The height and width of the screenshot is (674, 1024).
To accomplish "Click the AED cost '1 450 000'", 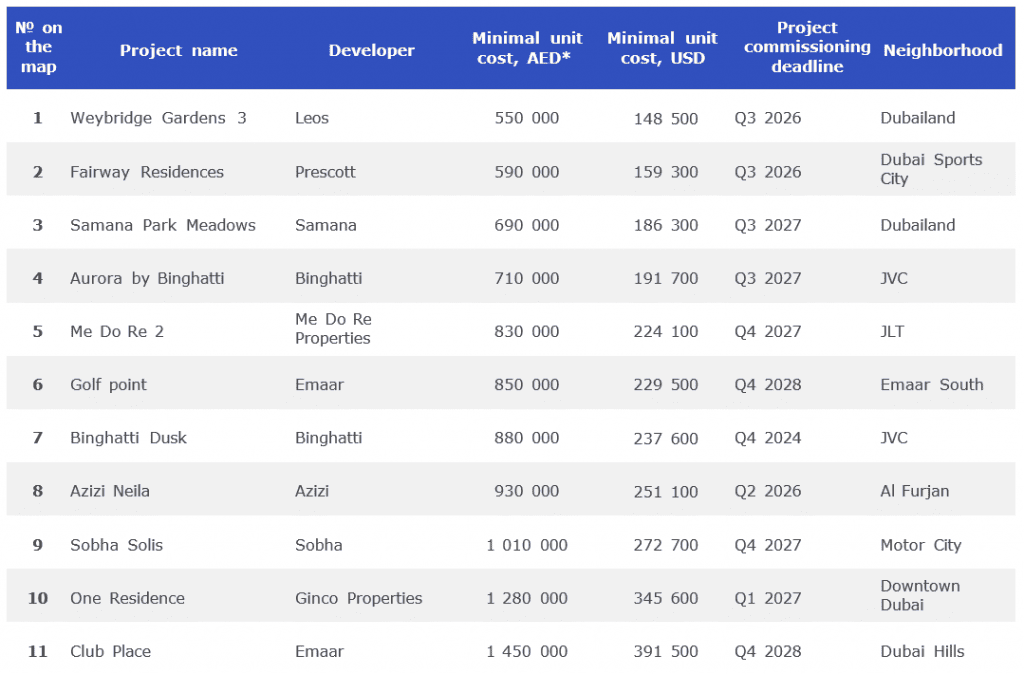I will click(526, 652).
